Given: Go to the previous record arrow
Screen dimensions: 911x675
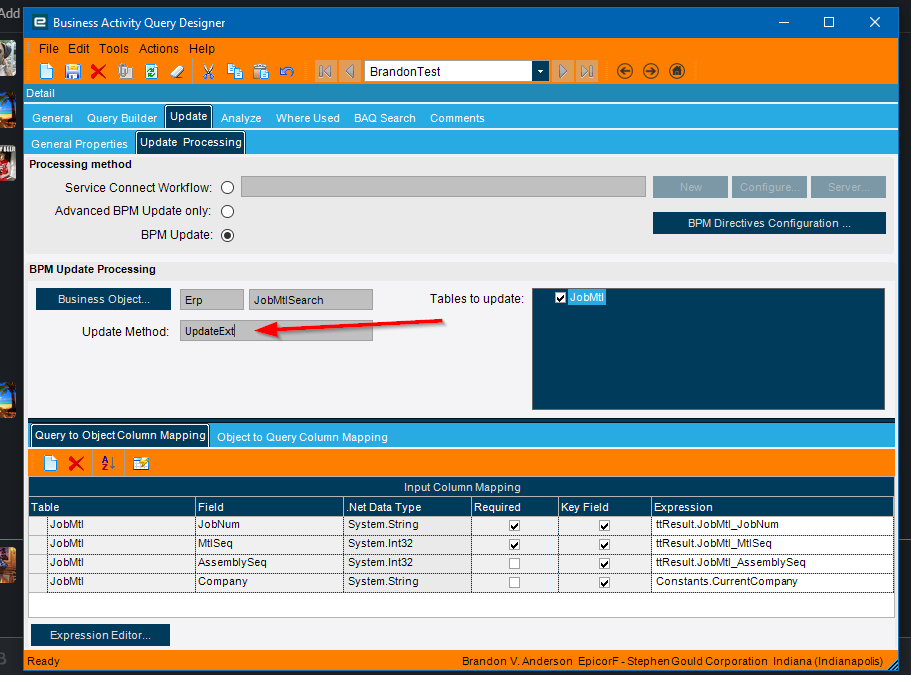Looking at the screenshot, I should (350, 71).
